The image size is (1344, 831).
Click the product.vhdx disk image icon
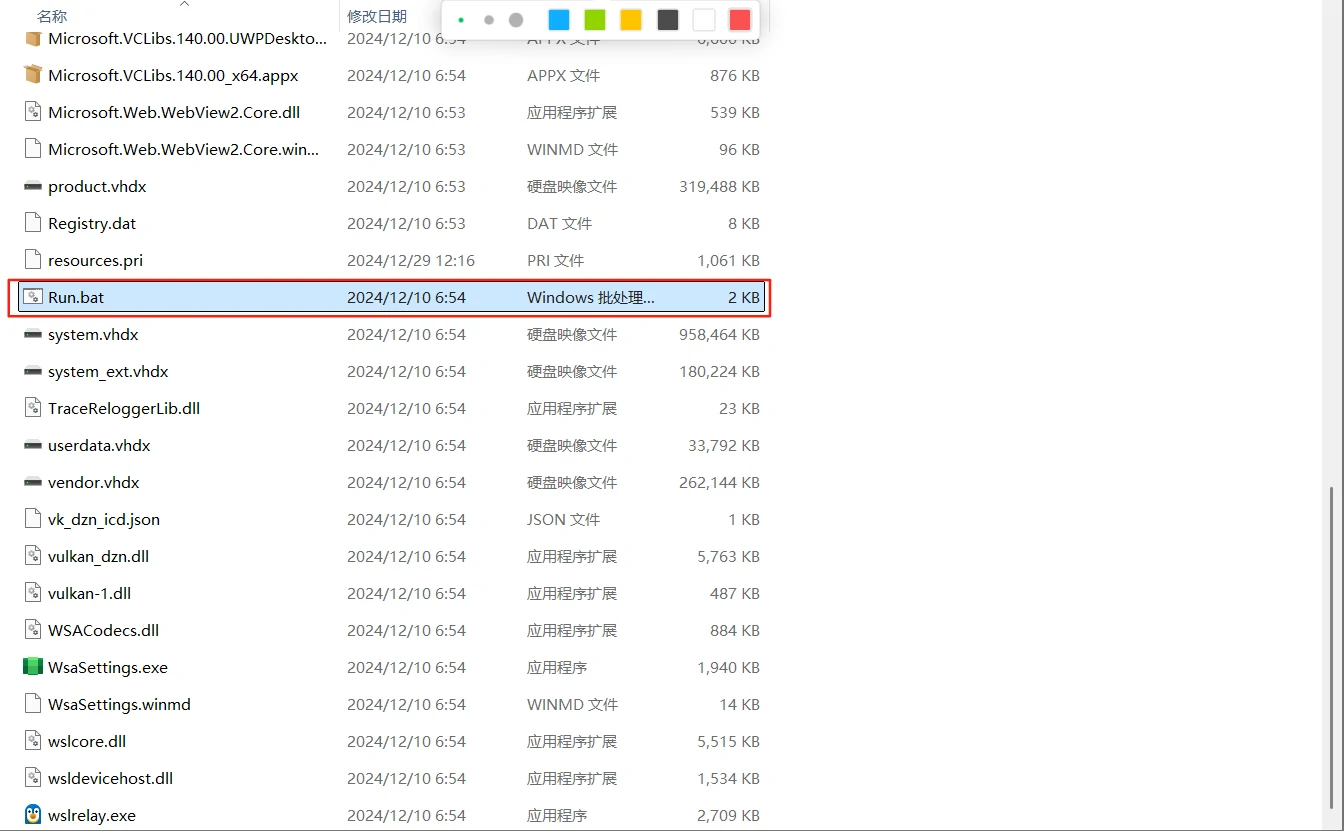(x=33, y=186)
